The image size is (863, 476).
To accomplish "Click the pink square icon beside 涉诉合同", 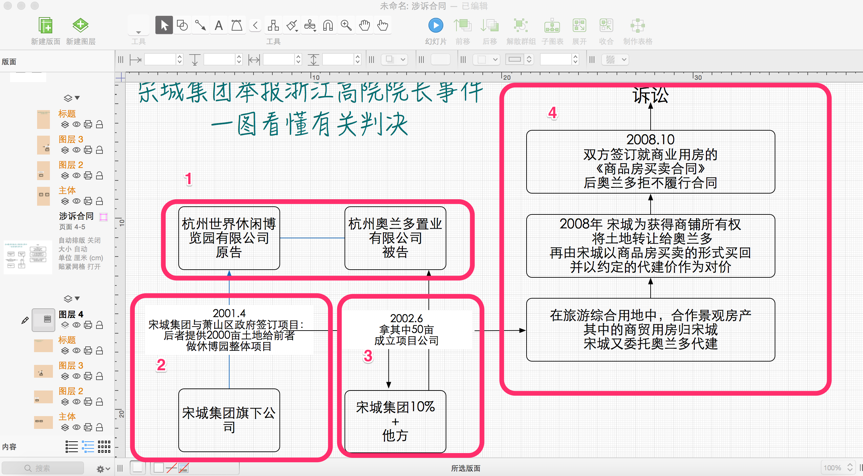I will coord(103,217).
